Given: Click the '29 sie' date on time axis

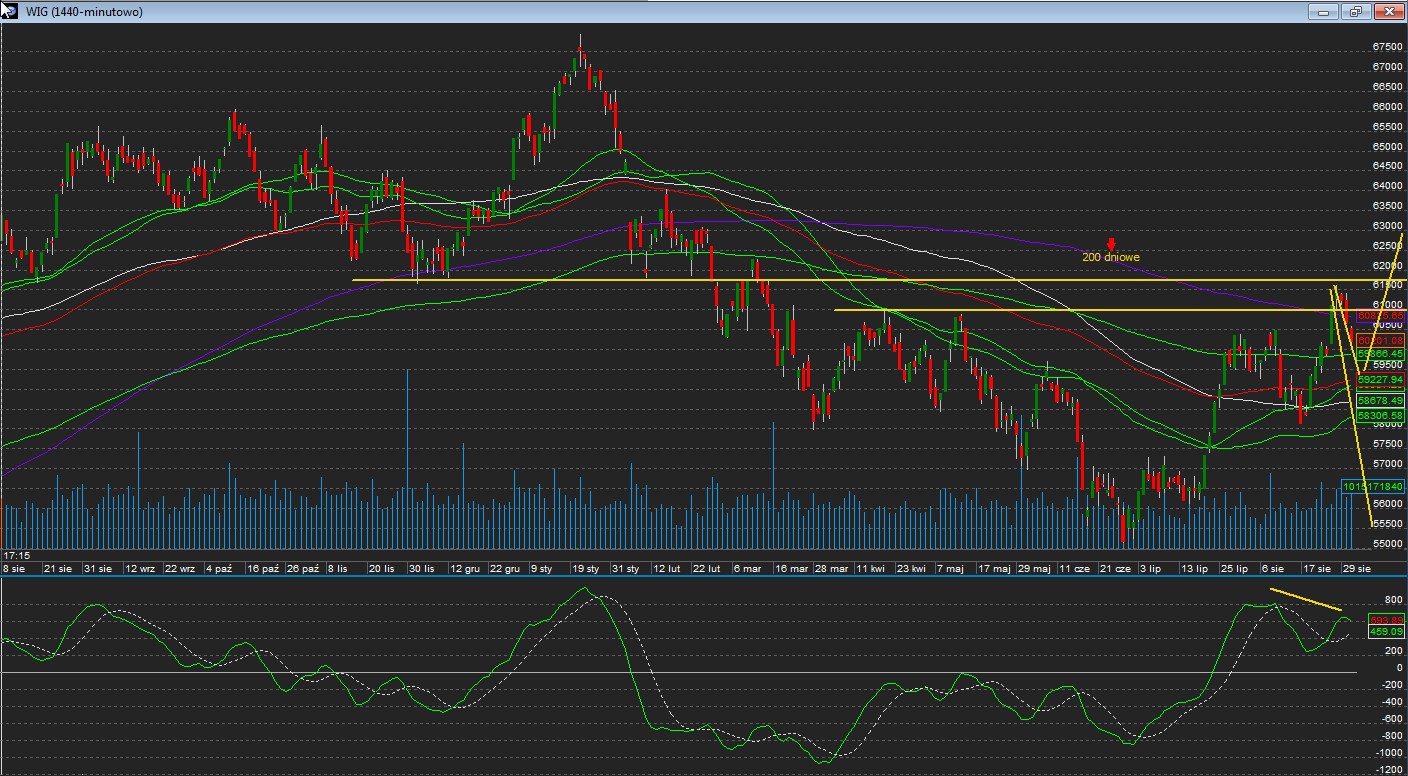Looking at the screenshot, I should click(x=1356, y=569).
